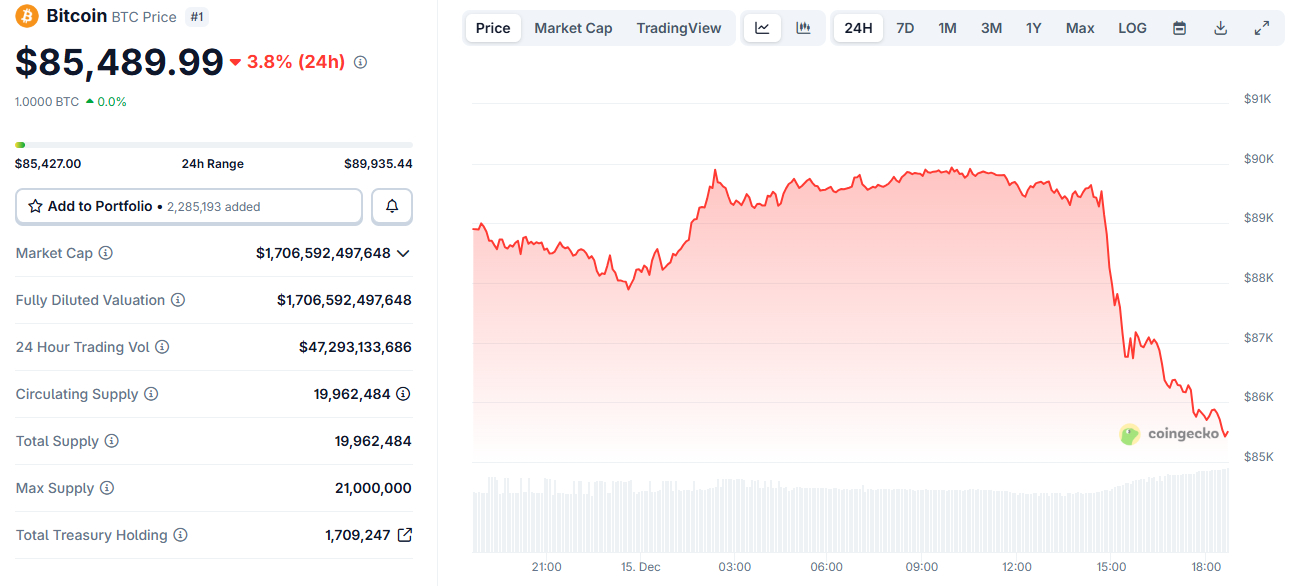Viewport: 1306px width, 586px height.
Task: Open the date range calendar icon
Action: point(1179,28)
